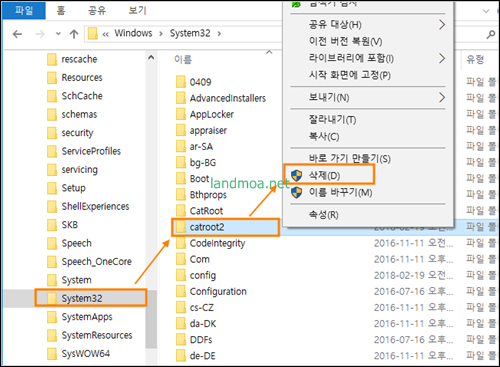Click the SysWOW64 folder icon
This screenshot has height=367, width=500.
(52, 353)
